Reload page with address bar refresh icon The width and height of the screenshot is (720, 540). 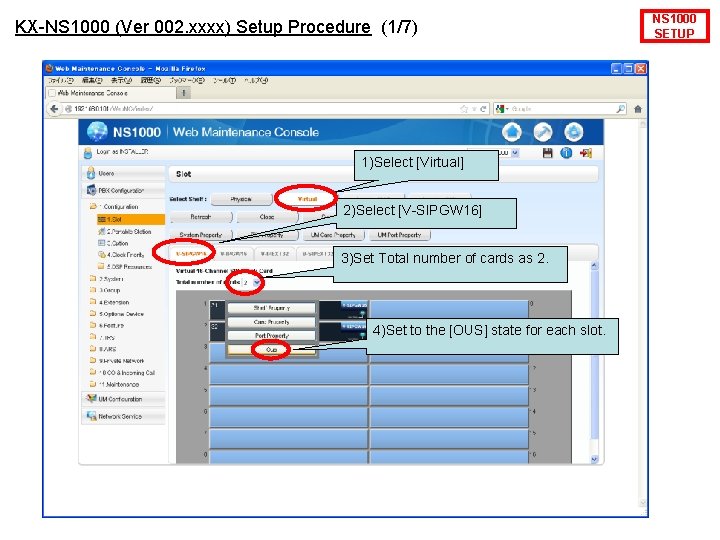pyautogui.click(x=483, y=109)
